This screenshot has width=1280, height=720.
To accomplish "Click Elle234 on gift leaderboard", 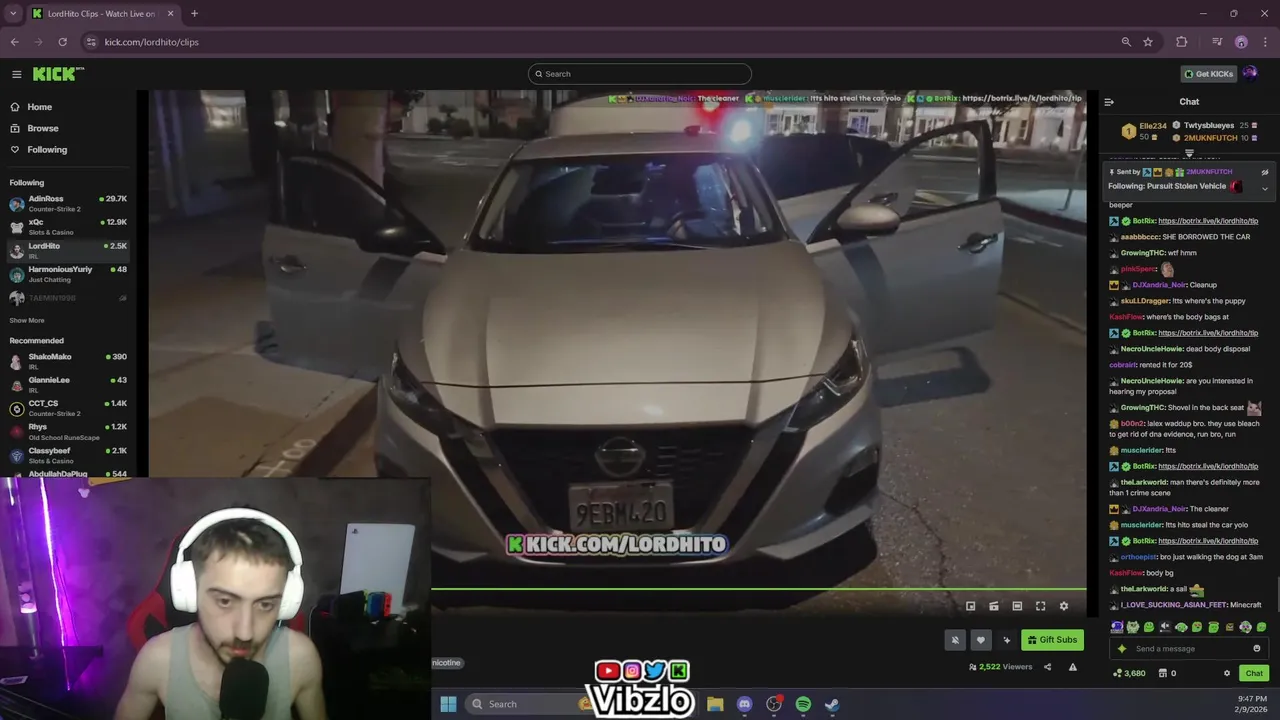I will point(1153,126).
